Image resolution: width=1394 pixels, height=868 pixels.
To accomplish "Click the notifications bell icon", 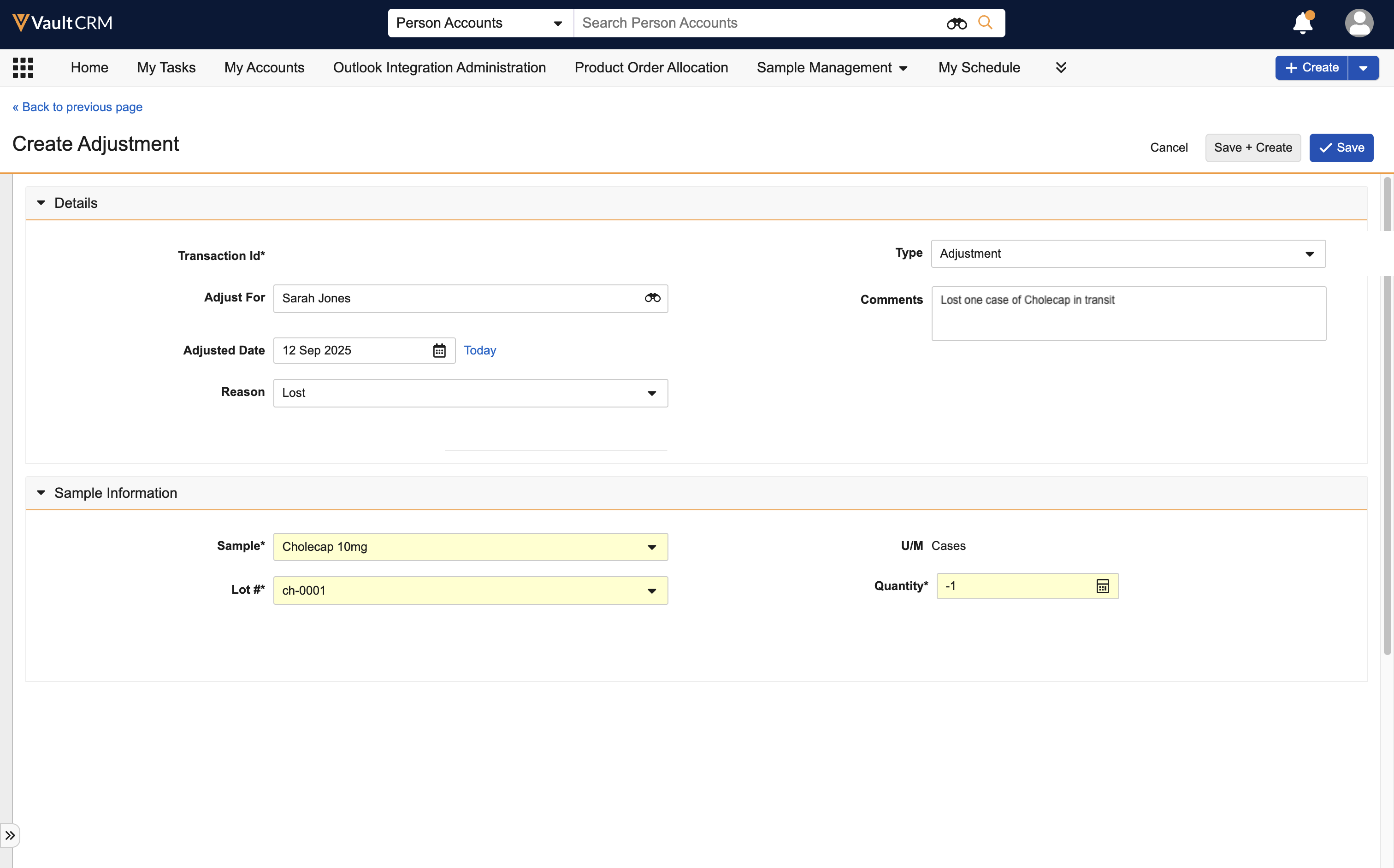I will (x=1302, y=24).
